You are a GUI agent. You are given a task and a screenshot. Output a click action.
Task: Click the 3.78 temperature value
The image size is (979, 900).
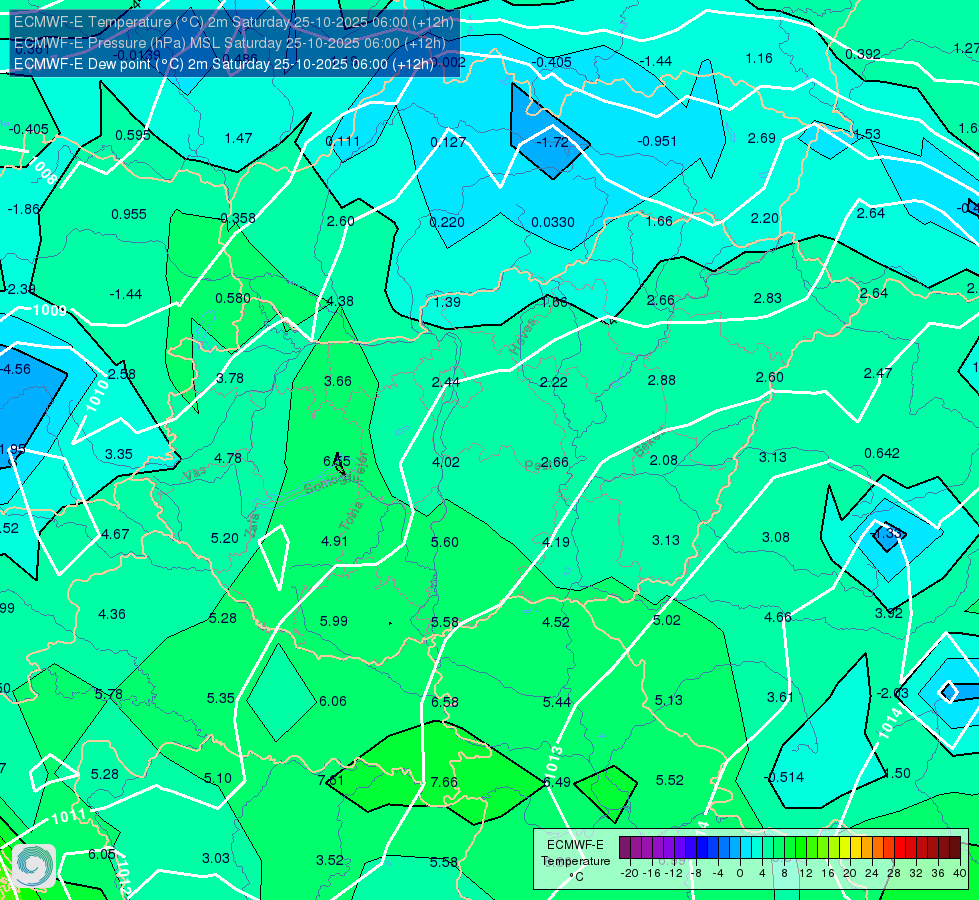coord(230,378)
